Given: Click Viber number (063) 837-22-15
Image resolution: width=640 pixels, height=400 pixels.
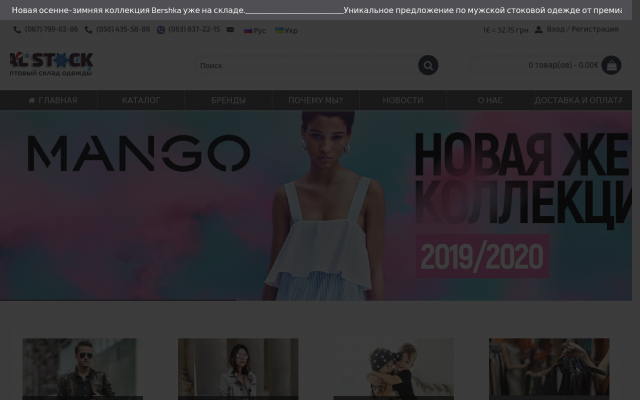Looking at the screenshot, I should pos(194,29).
